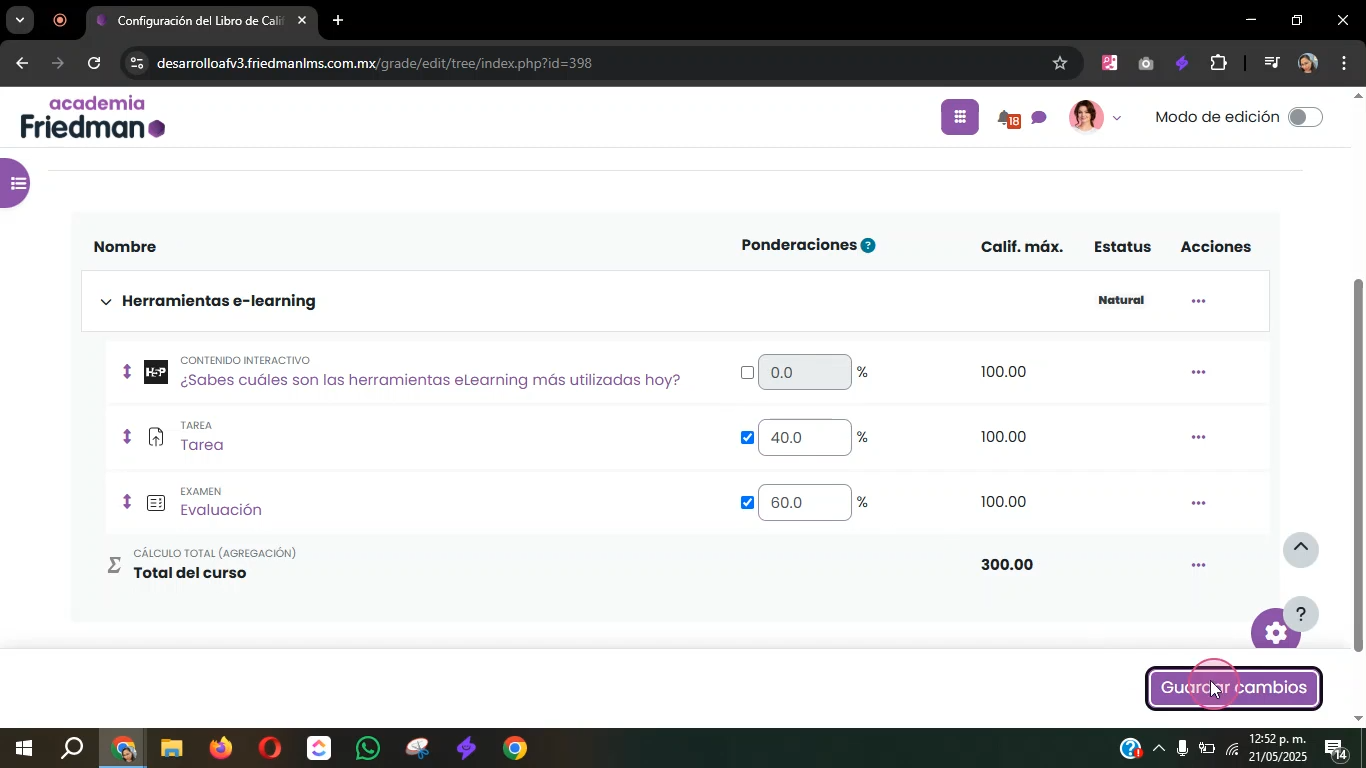Open the purple settings gear button
1366x768 pixels.
1276,633
